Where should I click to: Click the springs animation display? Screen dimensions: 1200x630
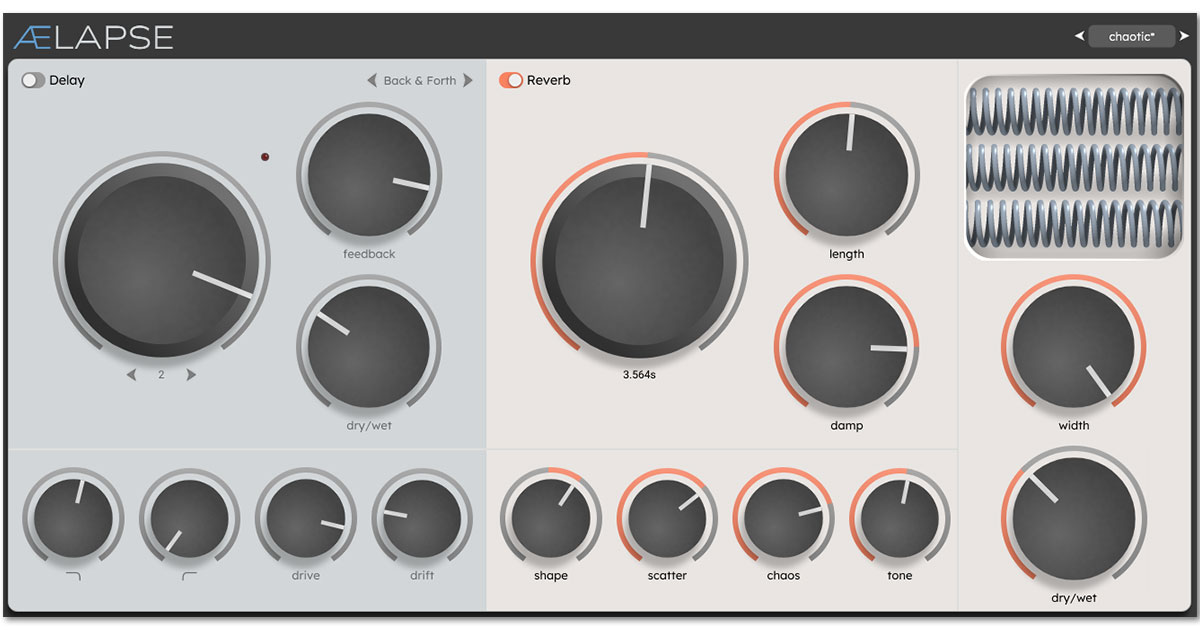(1073, 168)
